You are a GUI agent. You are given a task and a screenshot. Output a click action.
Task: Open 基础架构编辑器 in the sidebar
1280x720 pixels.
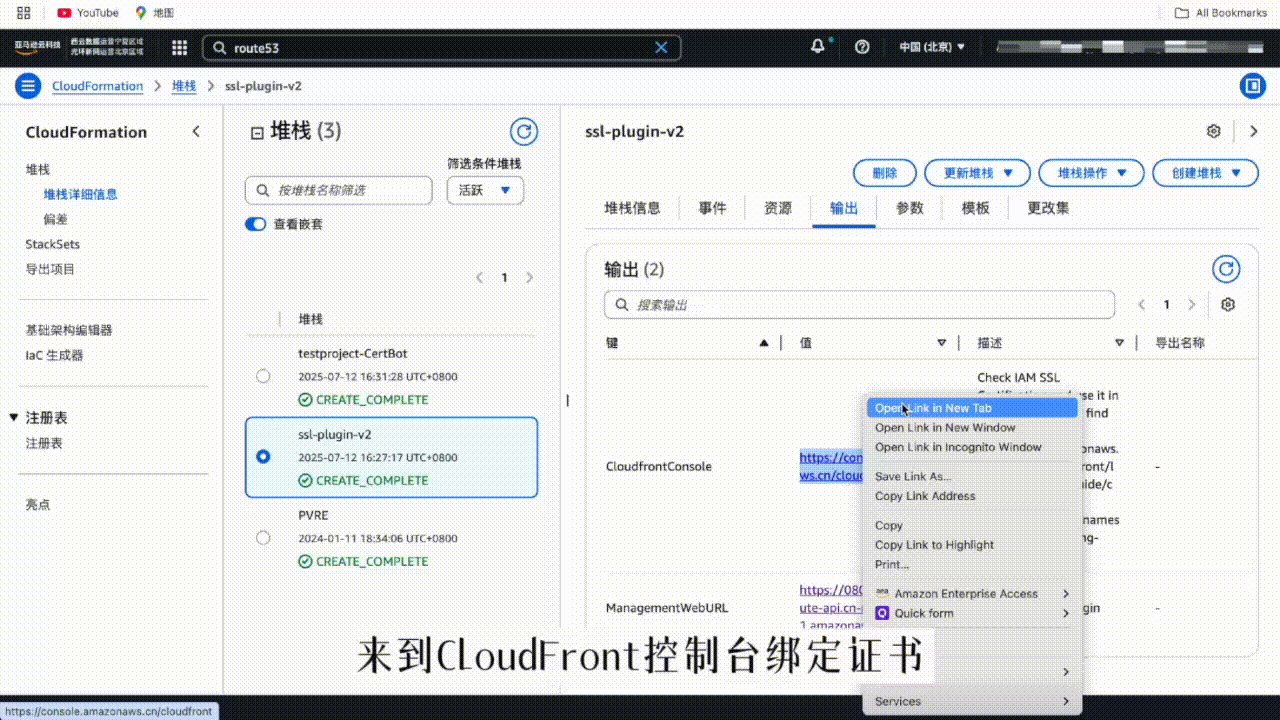pos(69,330)
